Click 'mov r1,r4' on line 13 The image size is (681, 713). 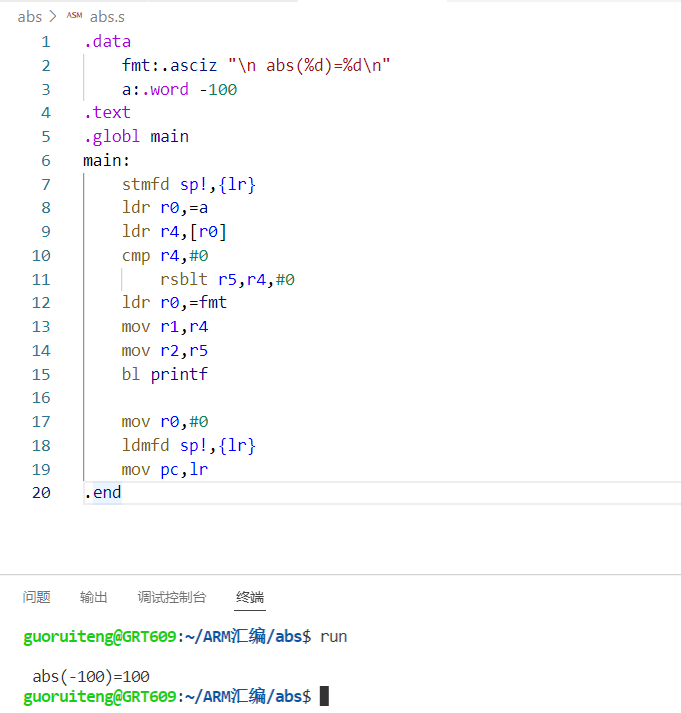pos(165,326)
